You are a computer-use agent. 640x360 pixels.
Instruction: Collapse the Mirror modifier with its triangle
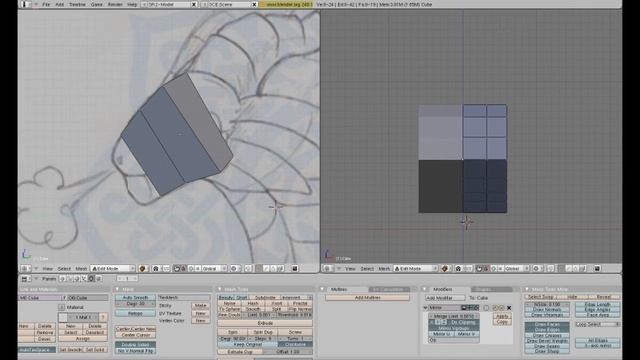(x=426, y=308)
